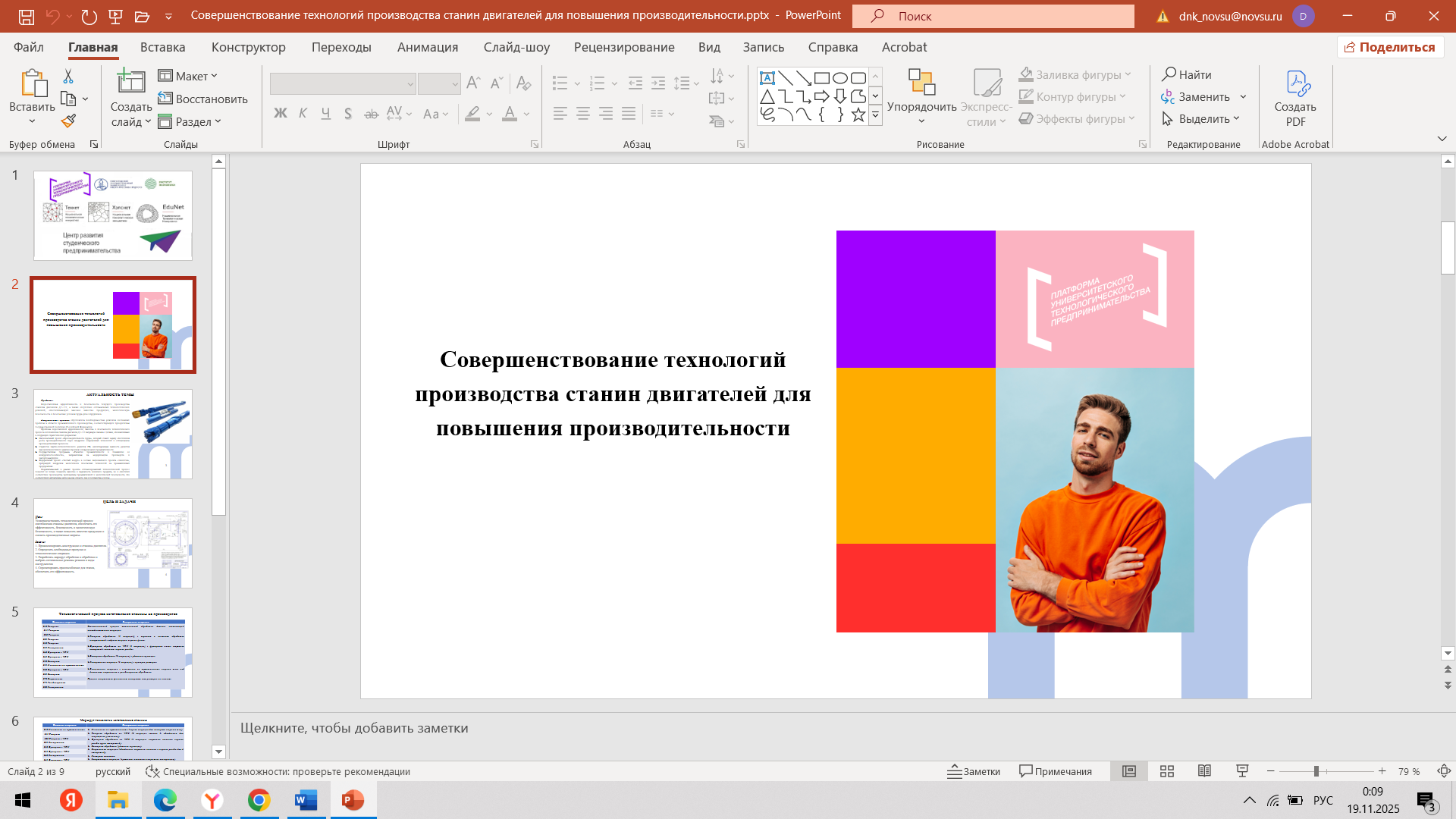
Task: Open the Макет layout dropdown
Action: point(188,76)
